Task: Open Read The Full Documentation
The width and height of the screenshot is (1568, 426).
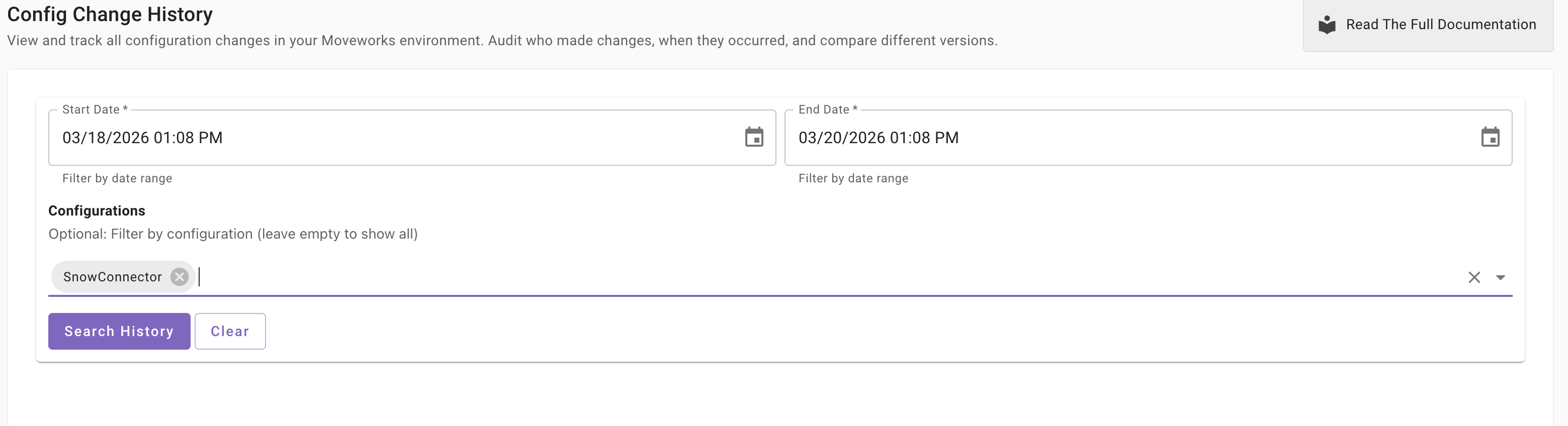Action: pos(1440,25)
